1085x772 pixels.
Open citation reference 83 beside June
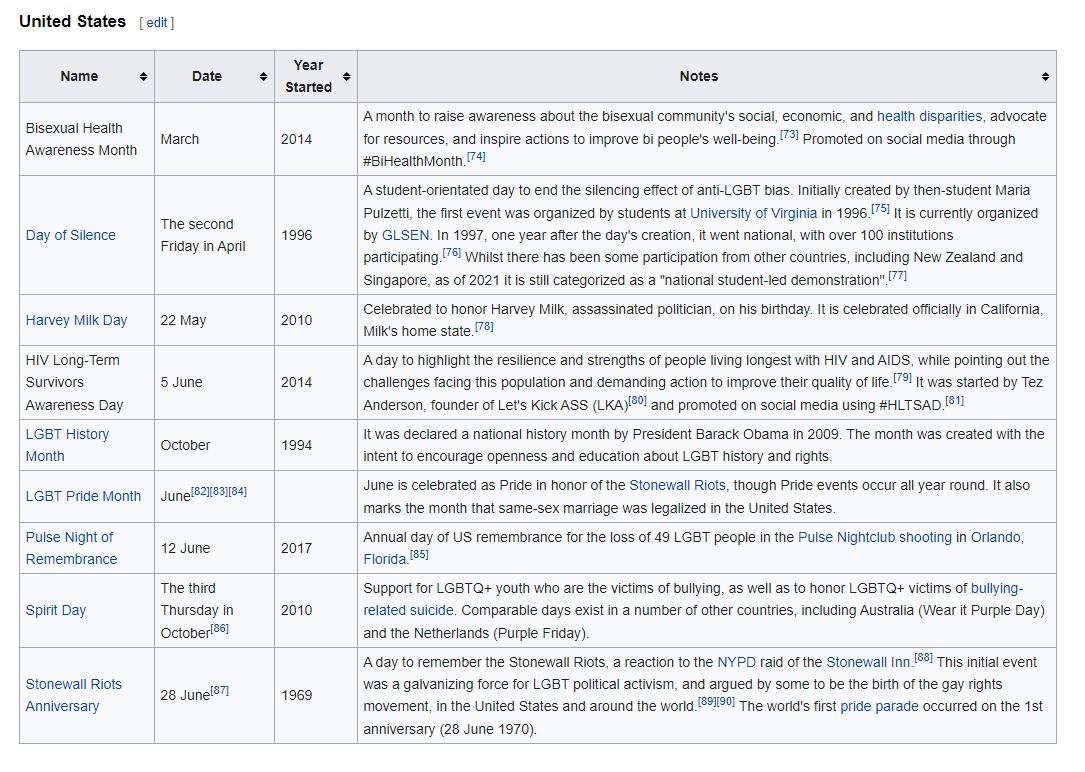click(219, 491)
